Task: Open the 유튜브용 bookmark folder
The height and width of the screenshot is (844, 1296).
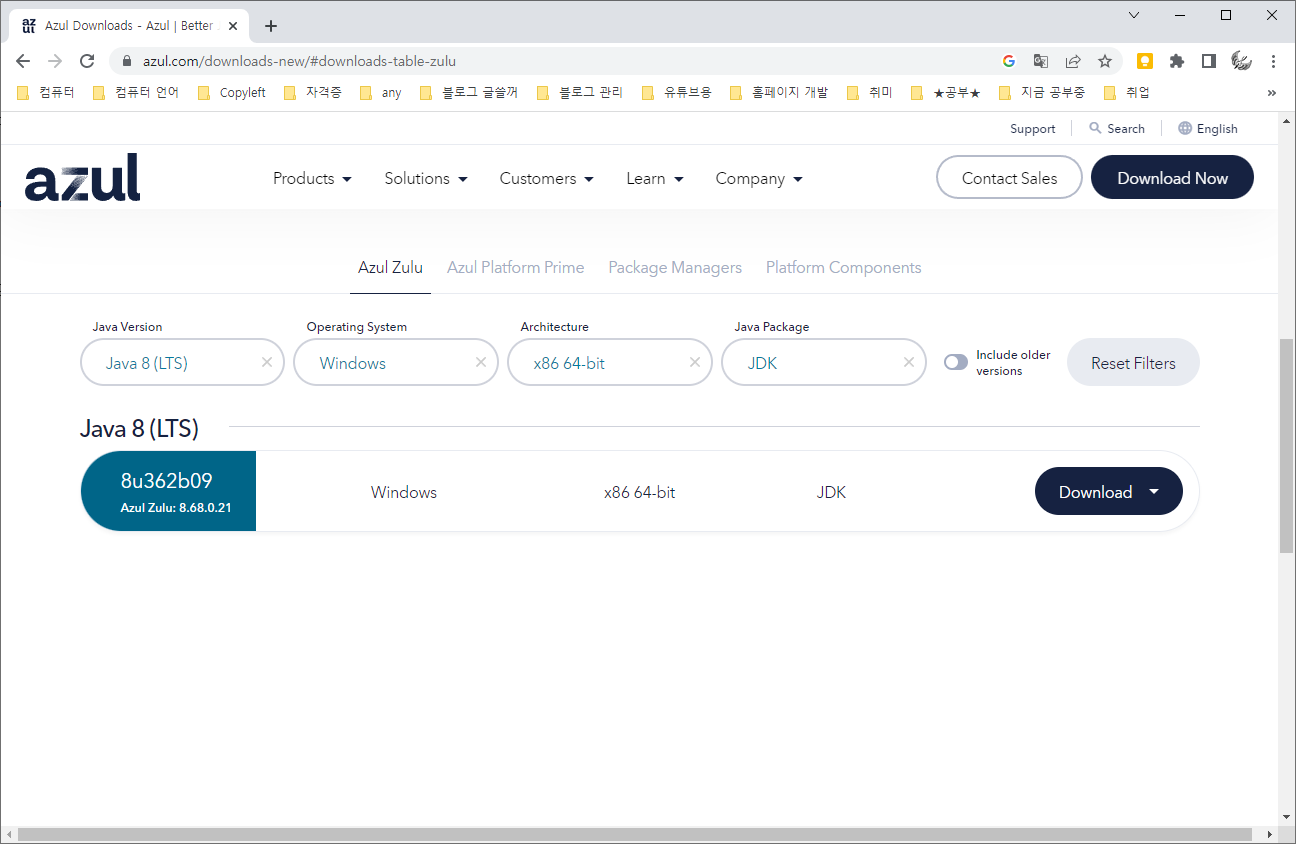Action: click(677, 93)
